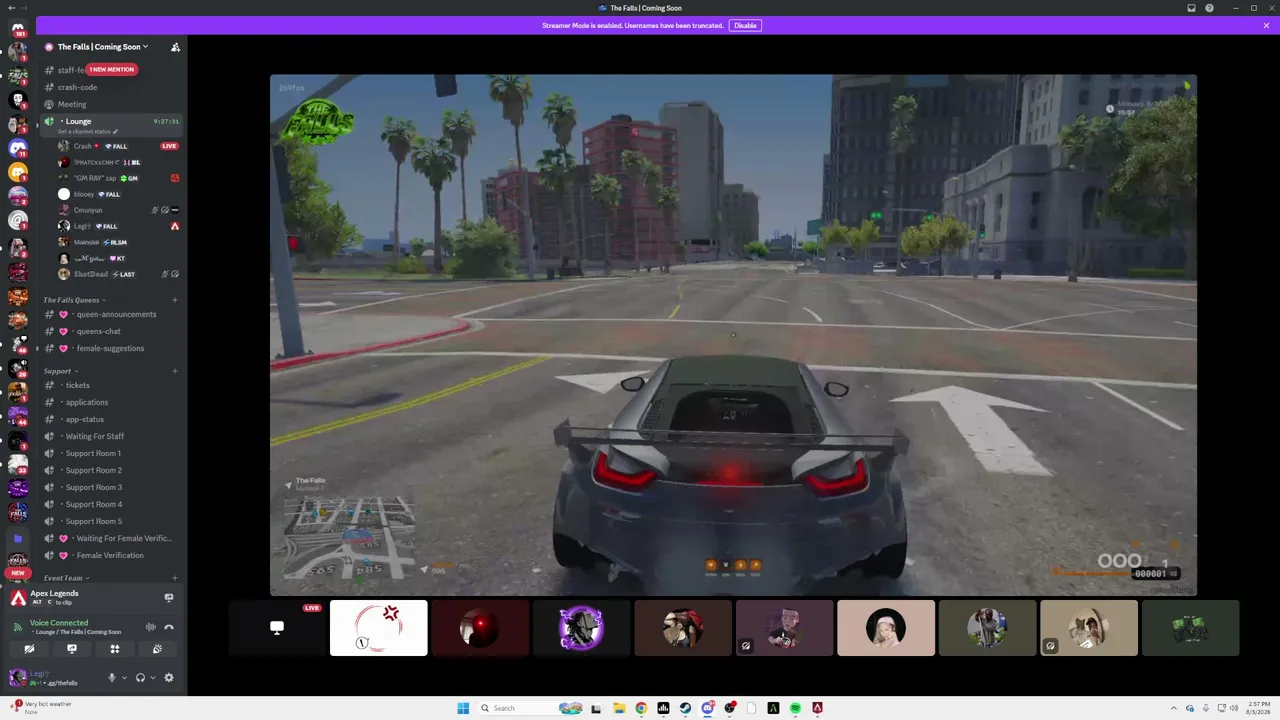Open voice connection signal details

click(x=19, y=627)
